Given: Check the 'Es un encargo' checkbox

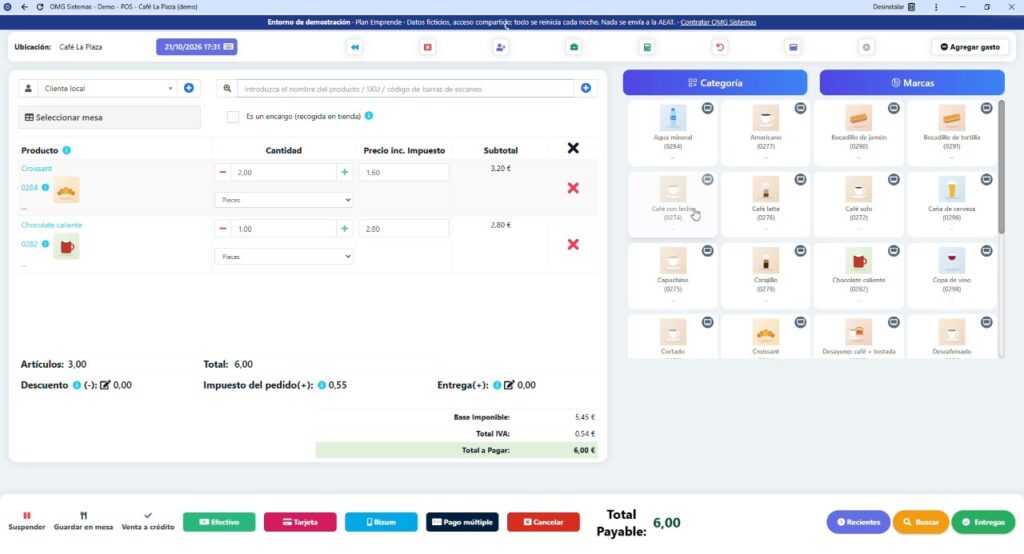Looking at the screenshot, I should pyautogui.click(x=232, y=116).
